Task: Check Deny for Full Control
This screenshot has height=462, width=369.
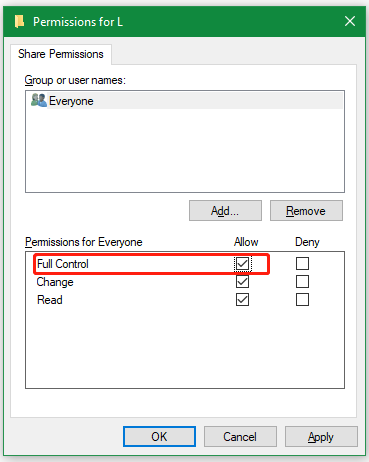Action: click(x=302, y=264)
